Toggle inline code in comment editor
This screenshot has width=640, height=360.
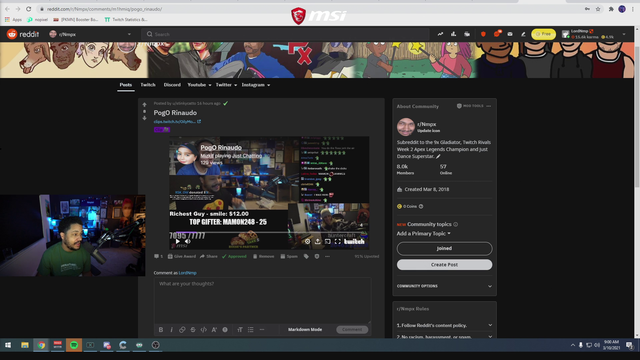click(203, 329)
